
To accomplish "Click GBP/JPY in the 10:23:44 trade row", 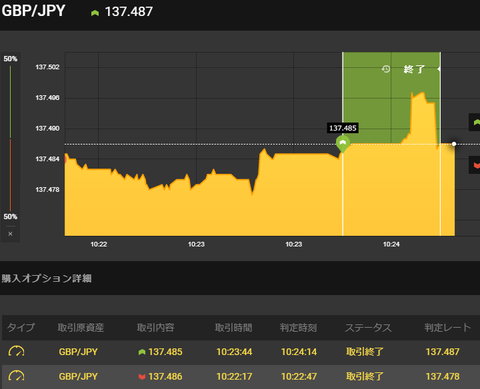I will [x=78, y=352].
